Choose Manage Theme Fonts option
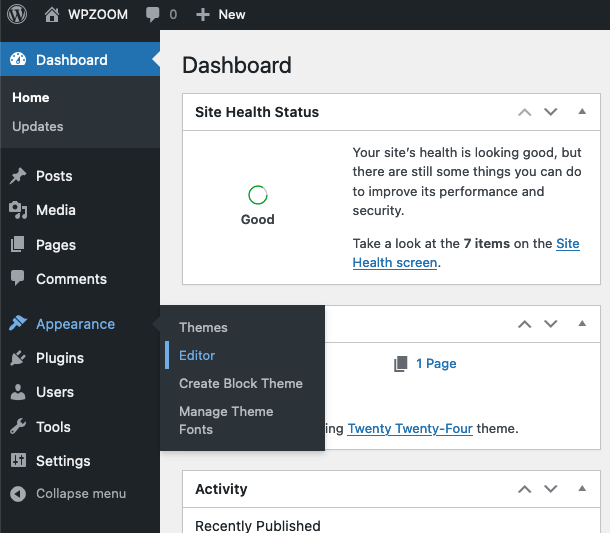 point(226,421)
